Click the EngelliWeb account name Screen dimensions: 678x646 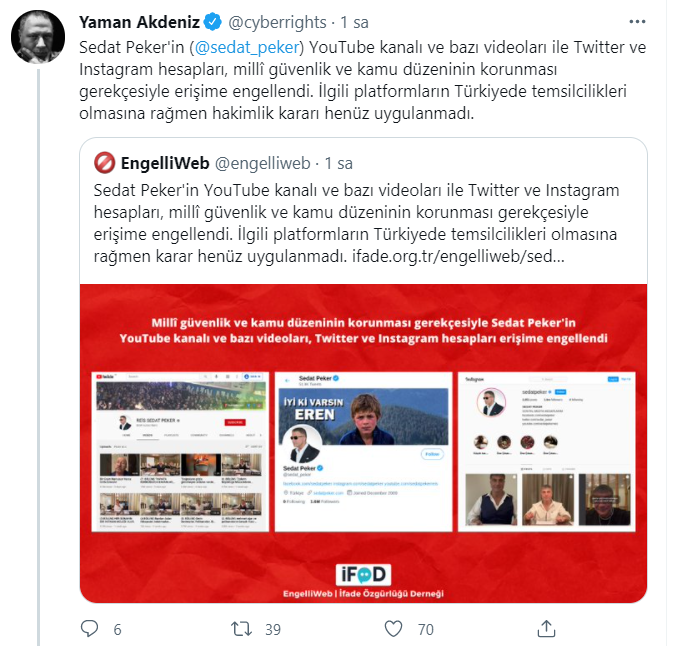click(x=165, y=163)
